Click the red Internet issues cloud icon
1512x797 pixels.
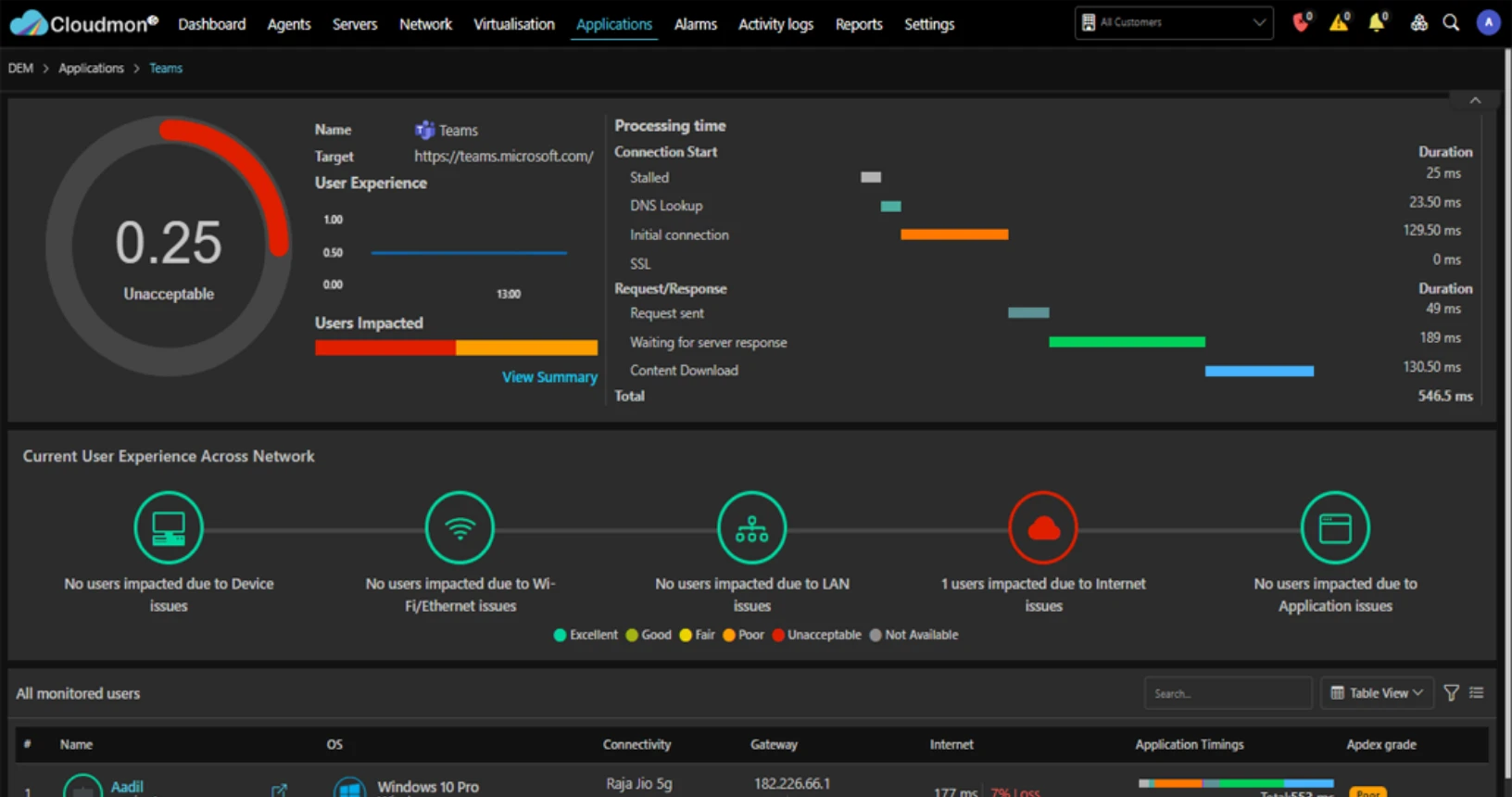click(x=1043, y=528)
